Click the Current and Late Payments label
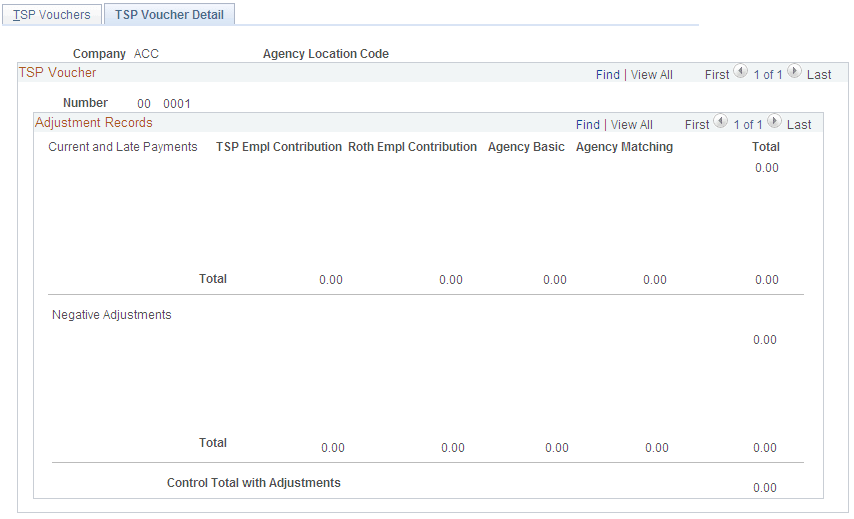Viewport: 854px width, 519px height. coord(123,147)
